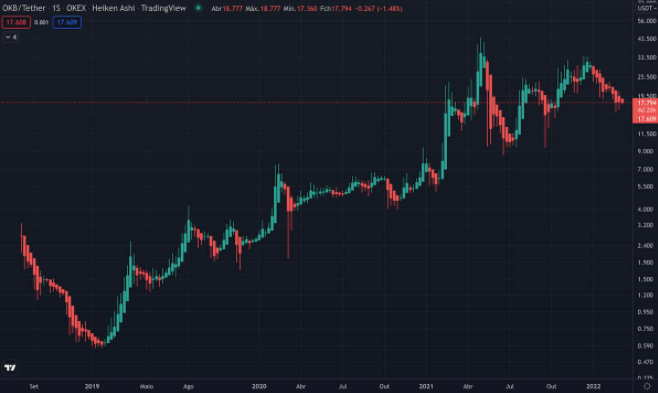Click the 1.900 price axis label
The height and width of the screenshot is (393, 658).
(645, 263)
